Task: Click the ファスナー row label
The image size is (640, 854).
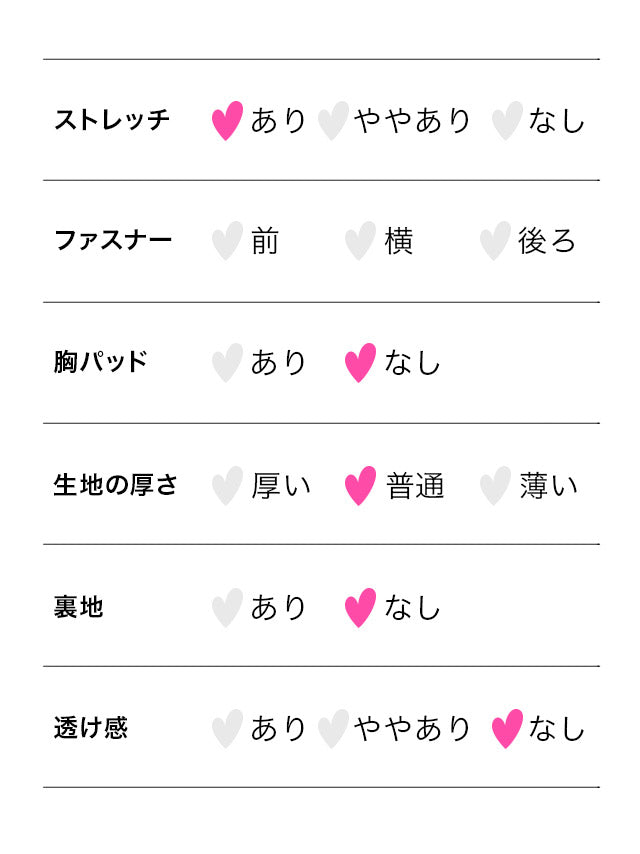Action: click(x=113, y=241)
